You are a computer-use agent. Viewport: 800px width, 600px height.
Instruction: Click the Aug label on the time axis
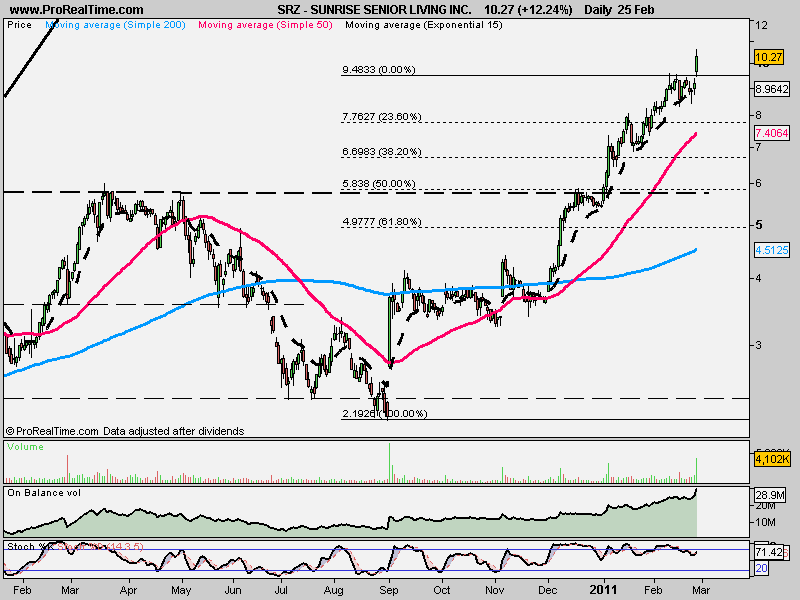pyautogui.click(x=334, y=590)
